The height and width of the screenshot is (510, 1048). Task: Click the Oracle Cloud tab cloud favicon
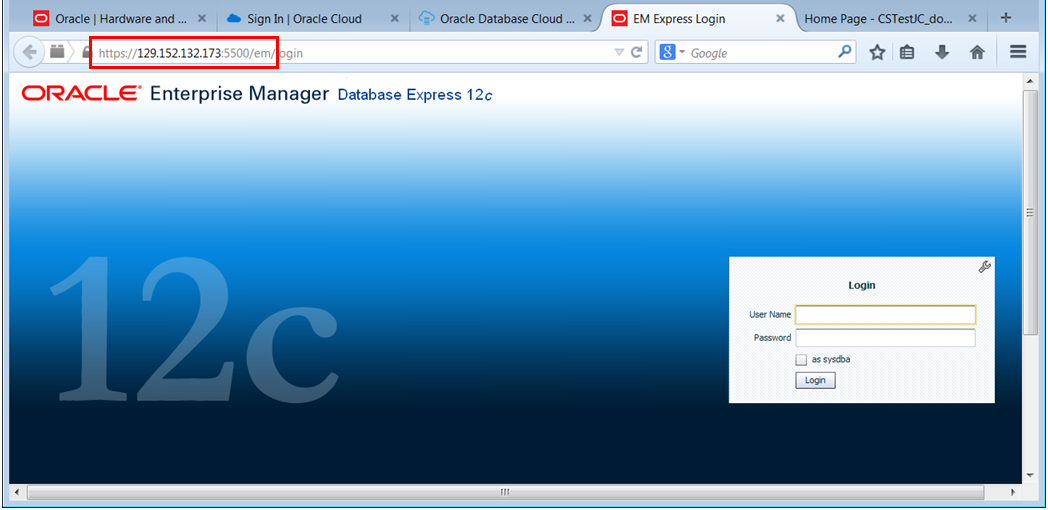click(234, 19)
